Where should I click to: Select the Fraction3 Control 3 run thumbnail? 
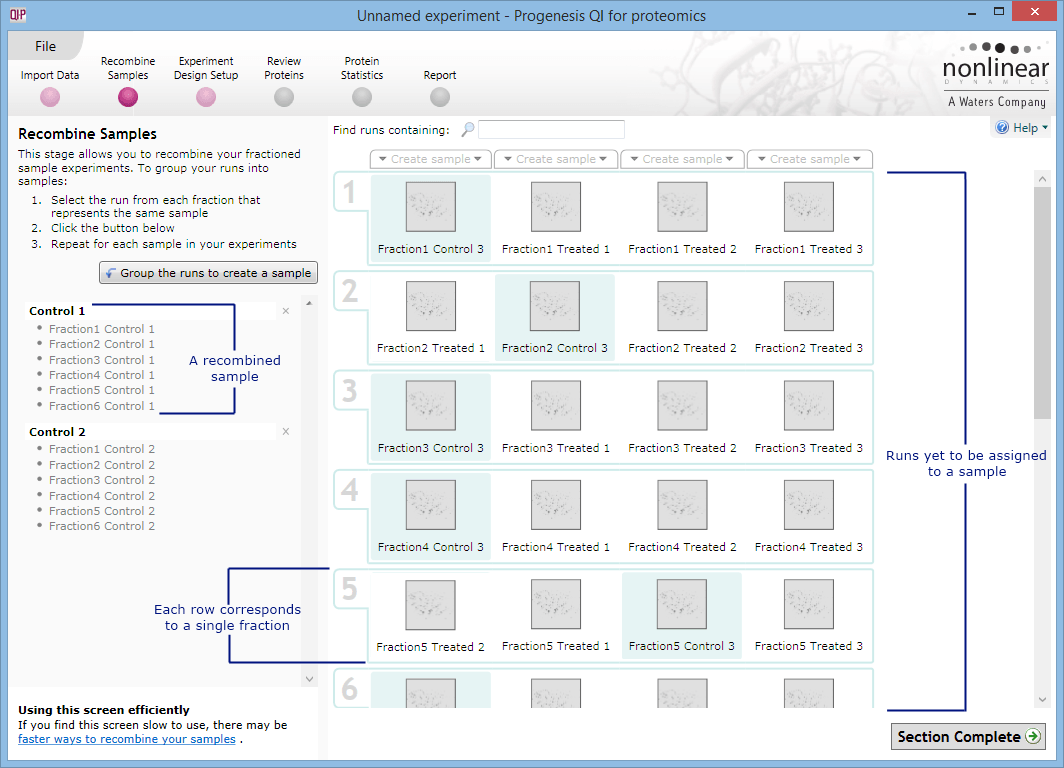pyautogui.click(x=431, y=406)
